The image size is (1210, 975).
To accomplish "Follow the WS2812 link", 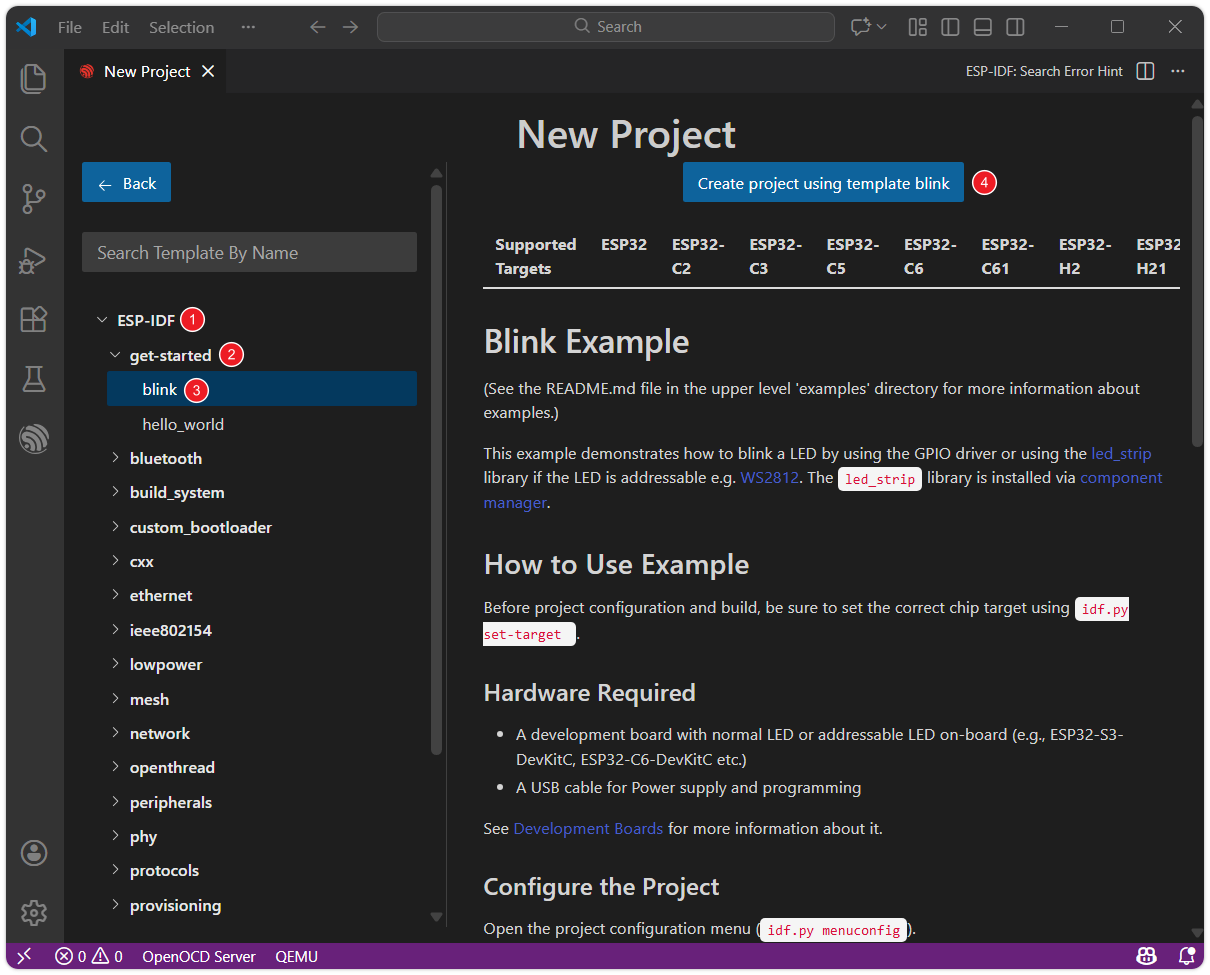I will click(769, 477).
